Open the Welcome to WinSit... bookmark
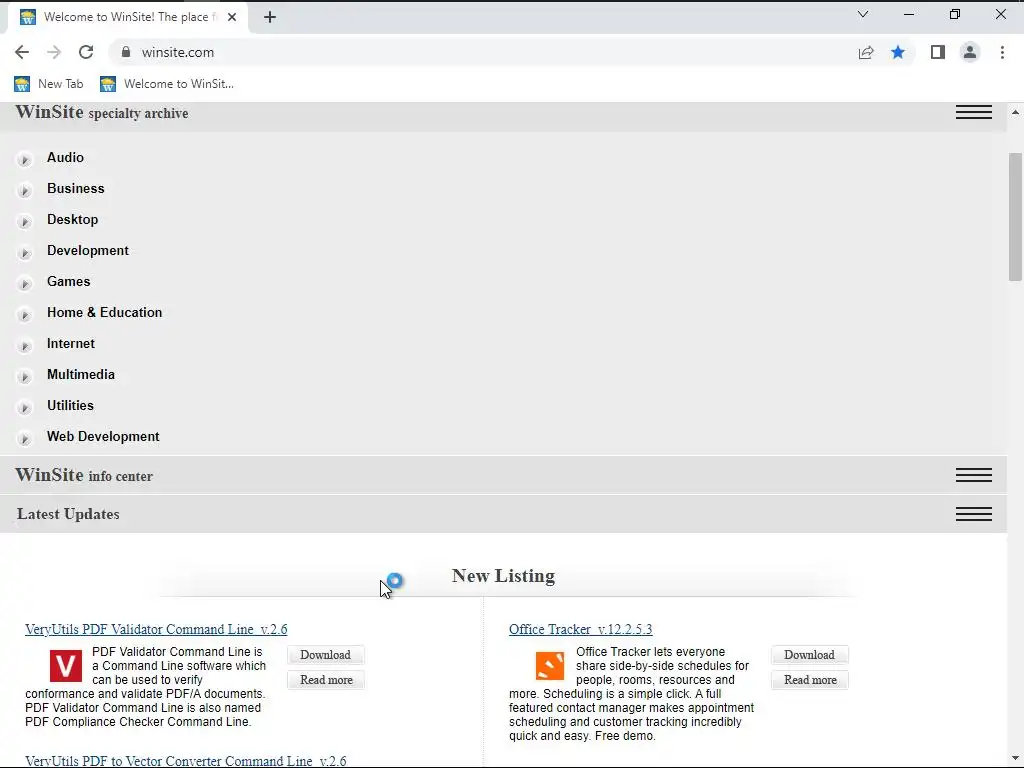Screen dimensions: 1024x768 (167, 84)
